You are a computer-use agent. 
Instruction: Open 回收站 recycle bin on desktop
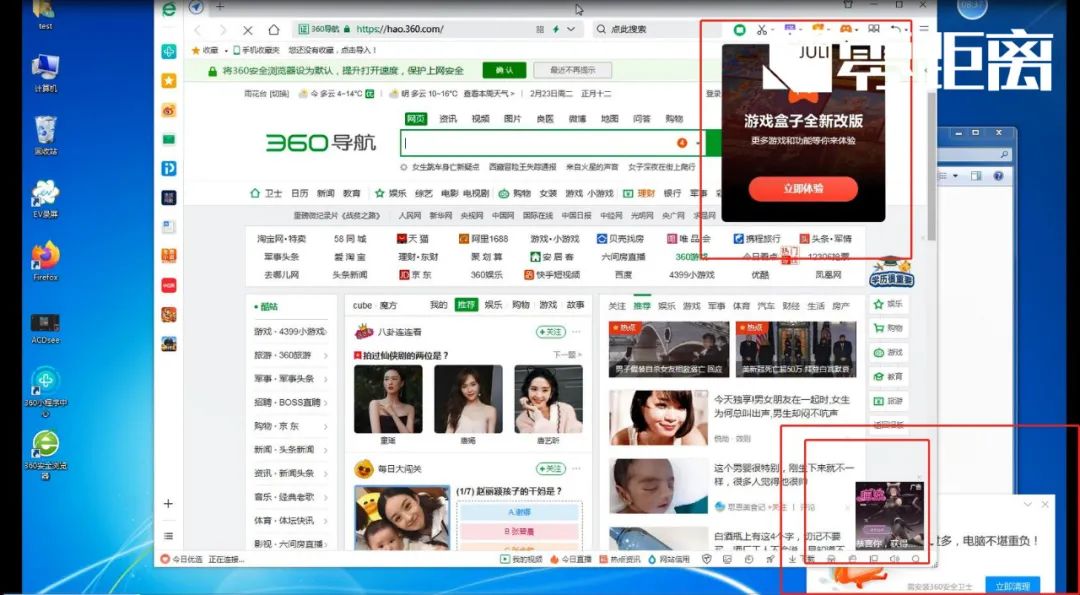point(45,135)
